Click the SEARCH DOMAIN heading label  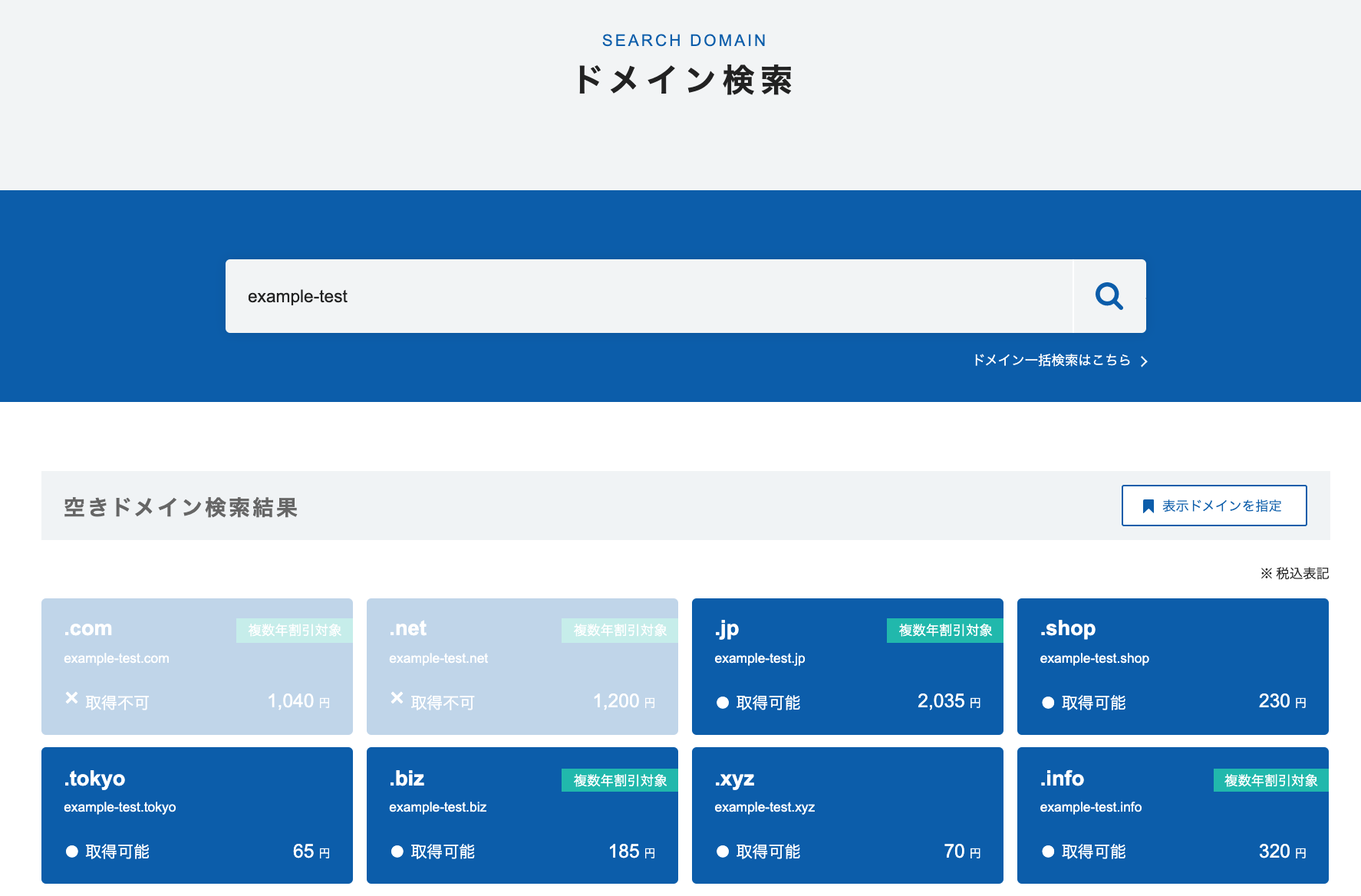pyautogui.click(x=684, y=40)
